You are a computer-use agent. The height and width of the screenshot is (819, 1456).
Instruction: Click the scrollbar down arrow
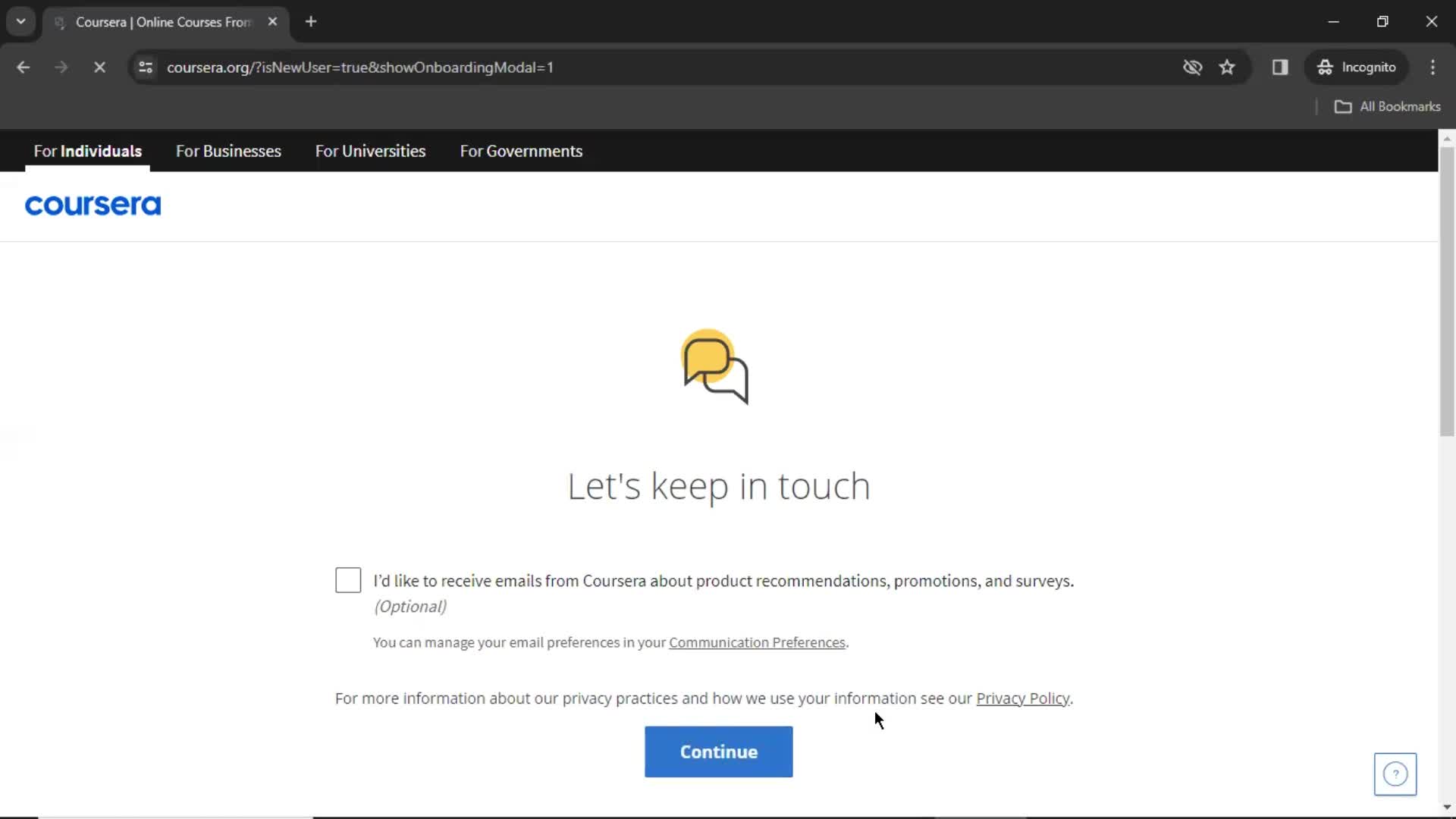pyautogui.click(x=1447, y=807)
